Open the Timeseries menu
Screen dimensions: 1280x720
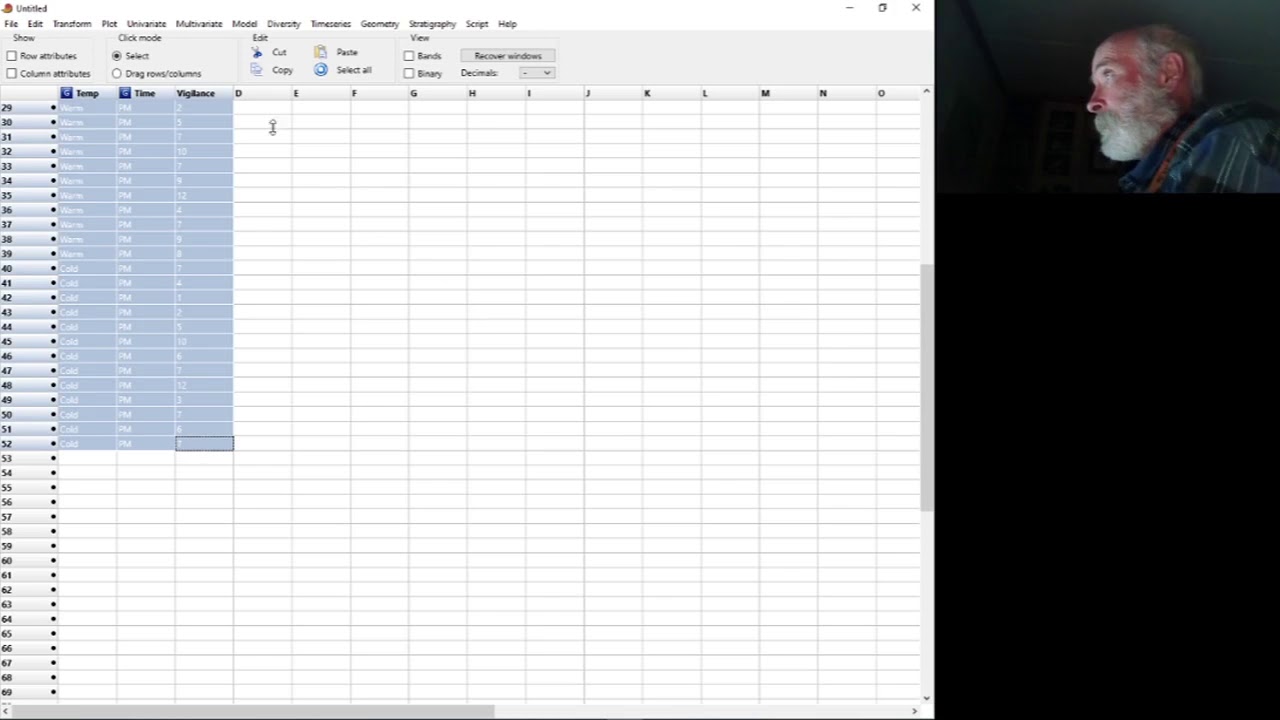(x=330, y=24)
